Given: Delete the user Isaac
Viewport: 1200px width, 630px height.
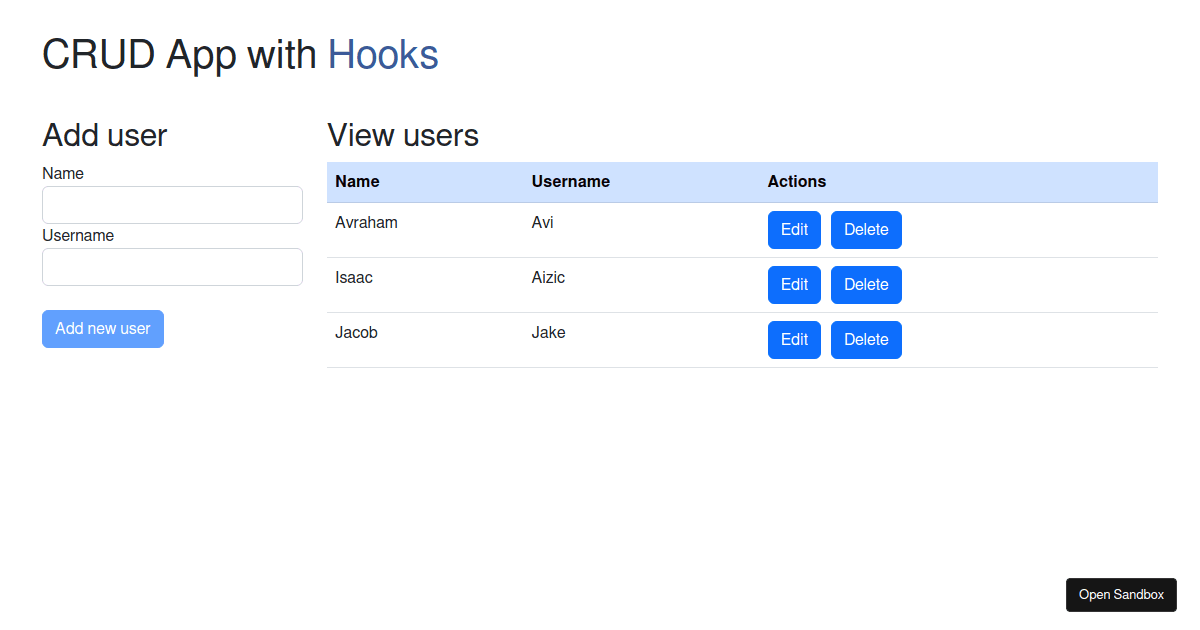Looking at the screenshot, I should (866, 284).
